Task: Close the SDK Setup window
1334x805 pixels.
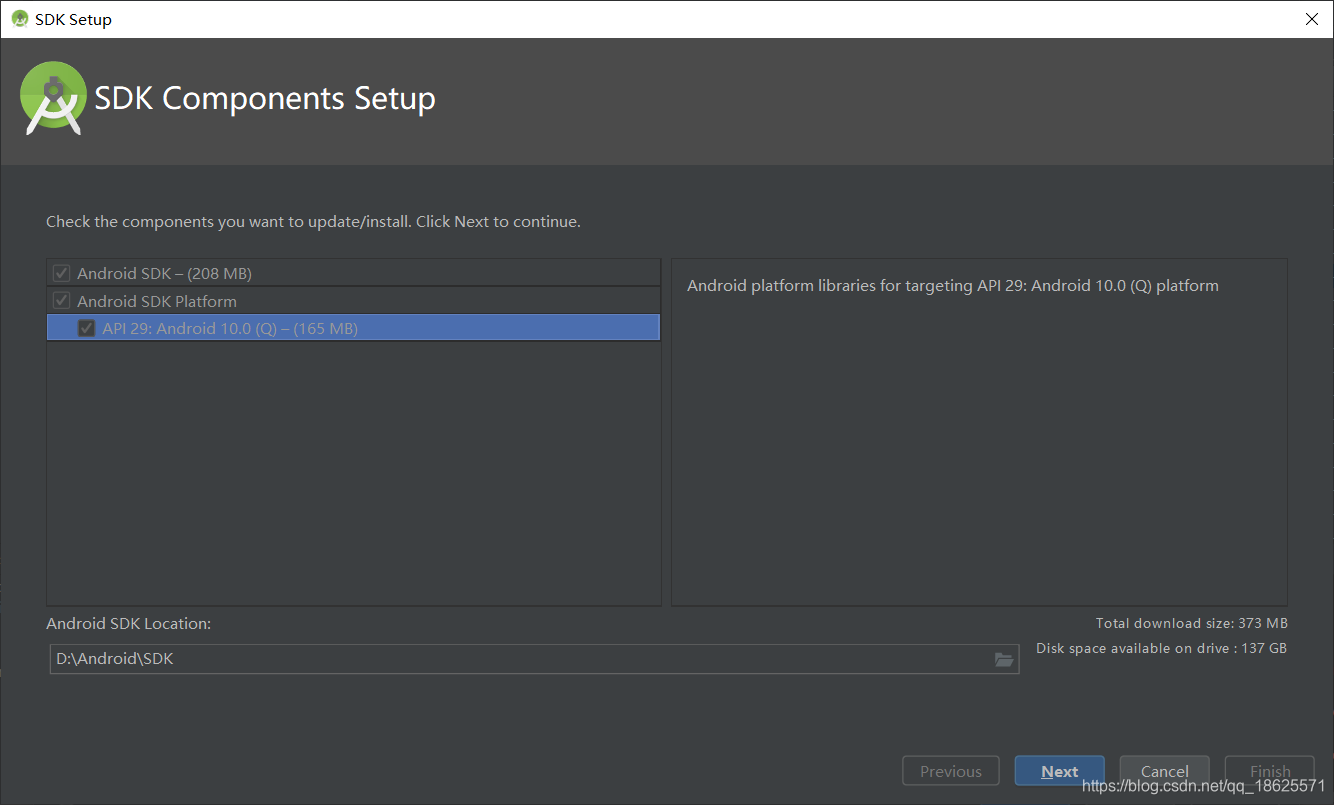Action: 1311,19
